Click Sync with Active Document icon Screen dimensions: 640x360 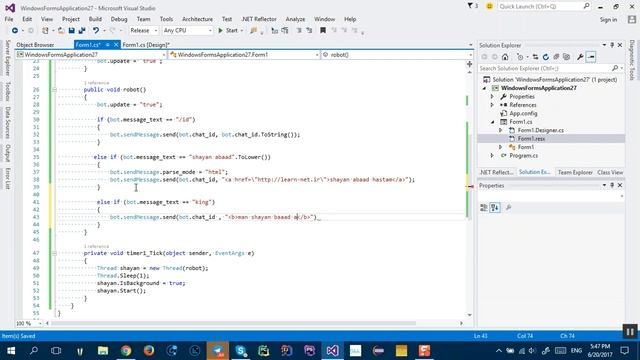pyautogui.click(x=535, y=57)
